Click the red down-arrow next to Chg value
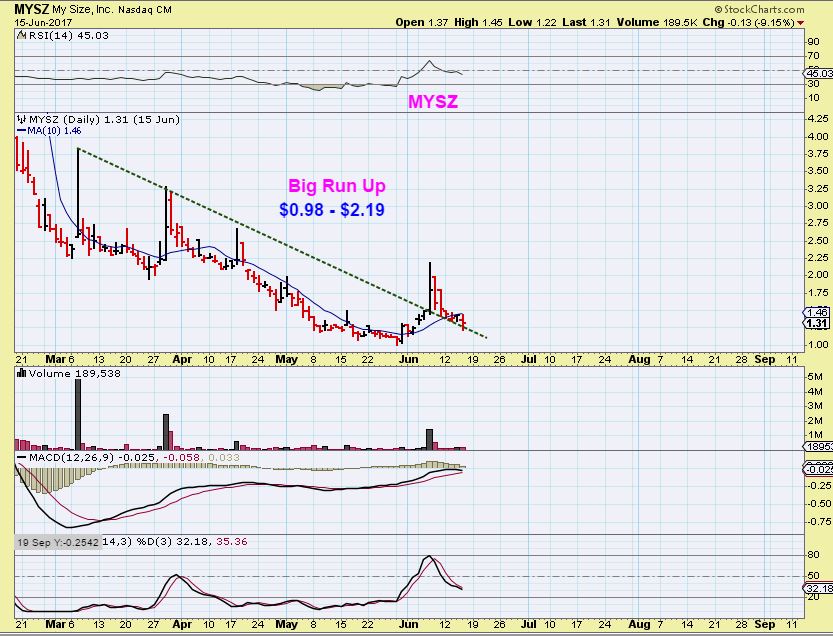 pos(801,23)
